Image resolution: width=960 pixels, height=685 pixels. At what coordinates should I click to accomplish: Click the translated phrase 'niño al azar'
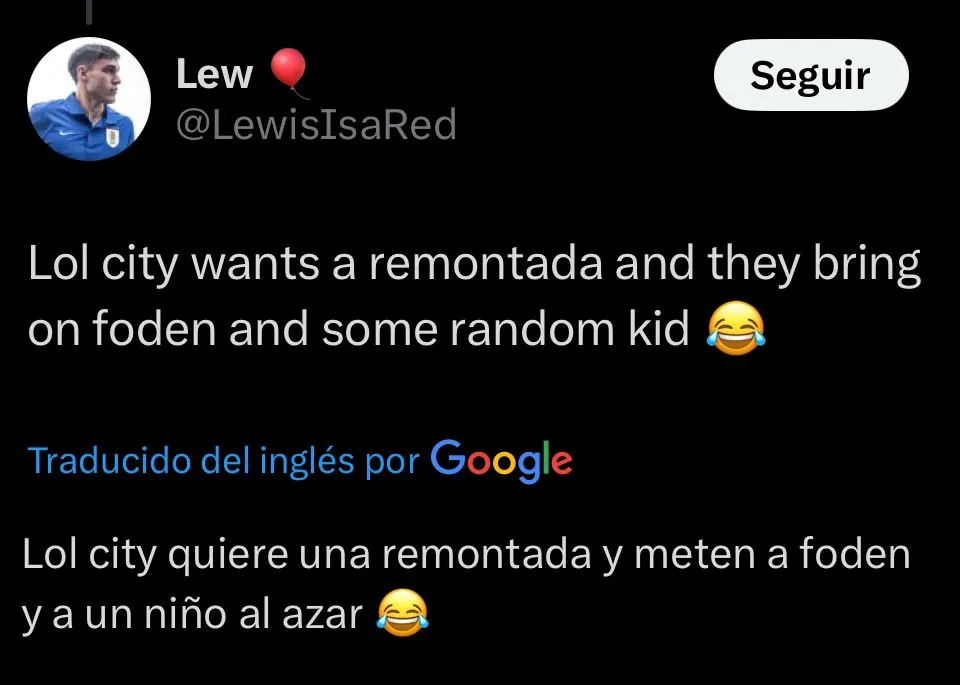coord(254,614)
